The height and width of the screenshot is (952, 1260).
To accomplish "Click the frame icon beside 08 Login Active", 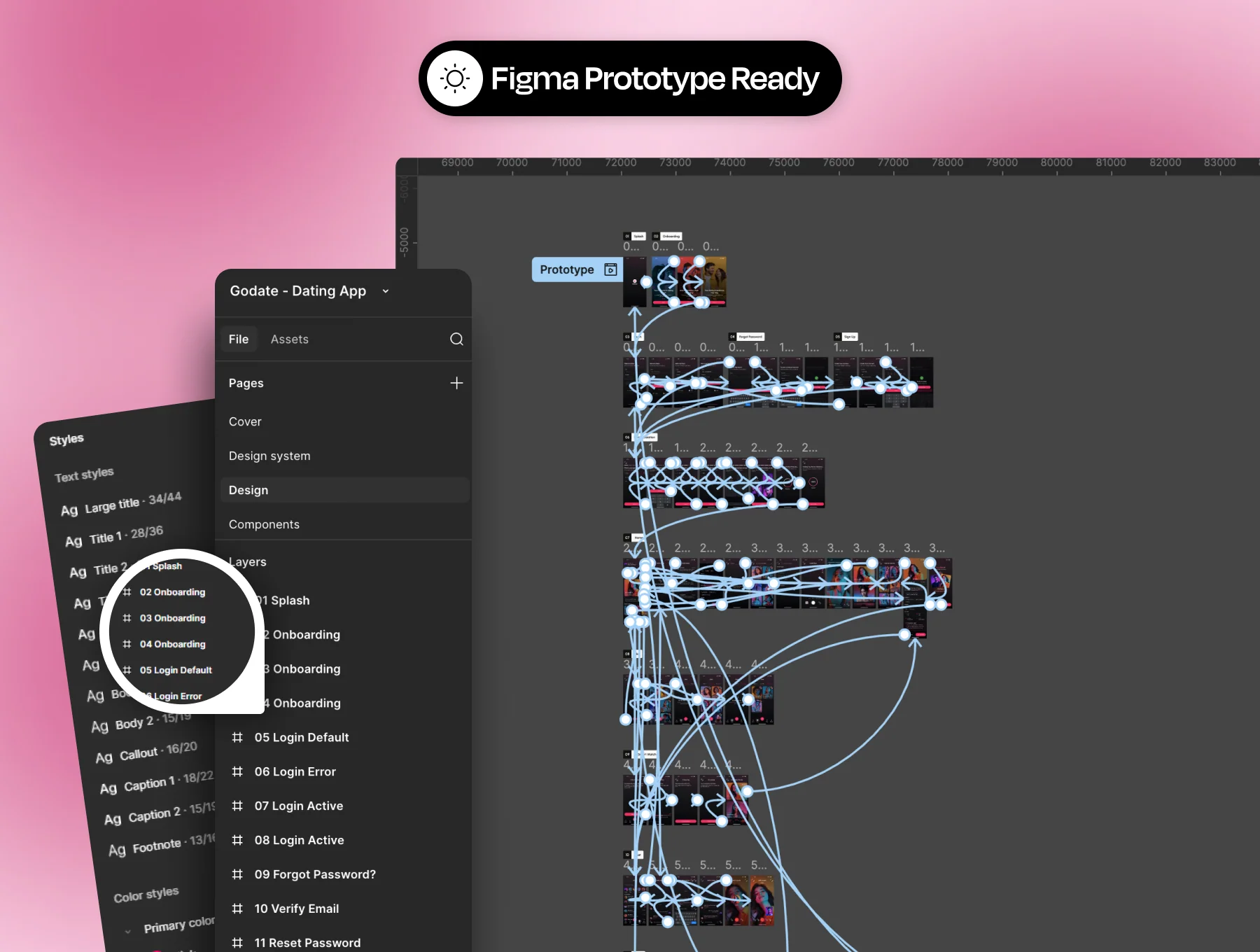I will [x=237, y=840].
